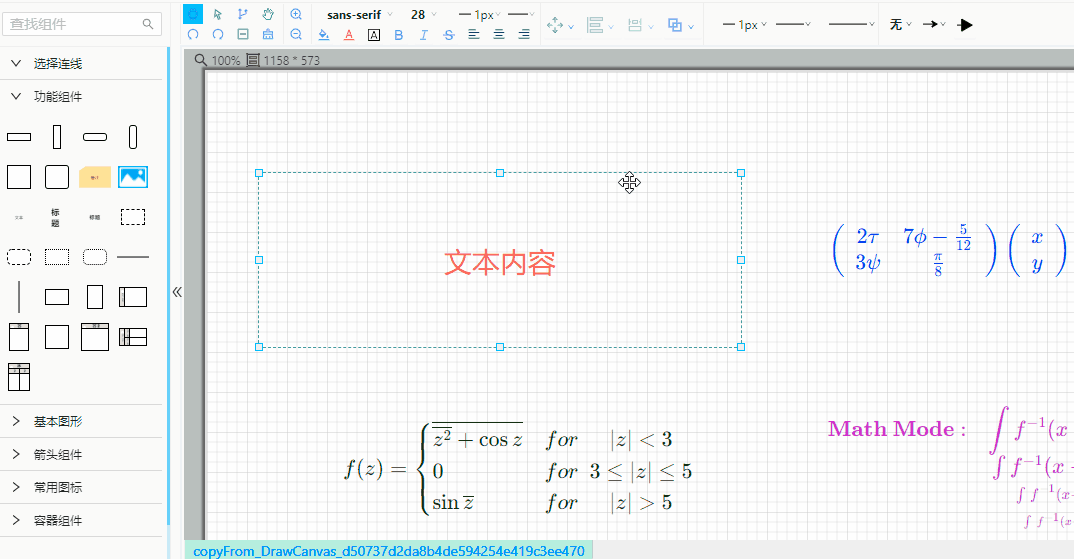Activate the branch connector line tool
1074x559 pixels.
point(242,14)
